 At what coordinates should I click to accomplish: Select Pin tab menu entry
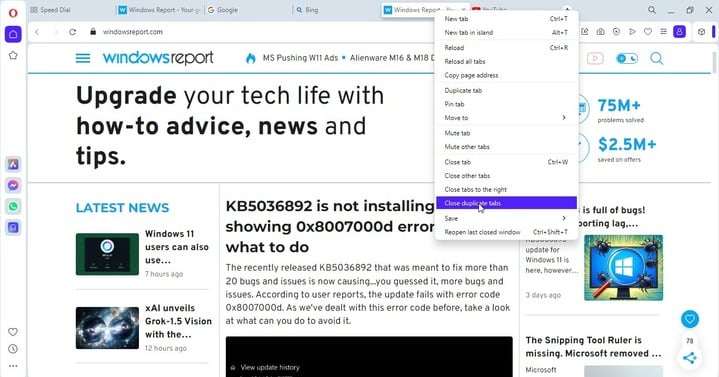pyautogui.click(x=506, y=104)
